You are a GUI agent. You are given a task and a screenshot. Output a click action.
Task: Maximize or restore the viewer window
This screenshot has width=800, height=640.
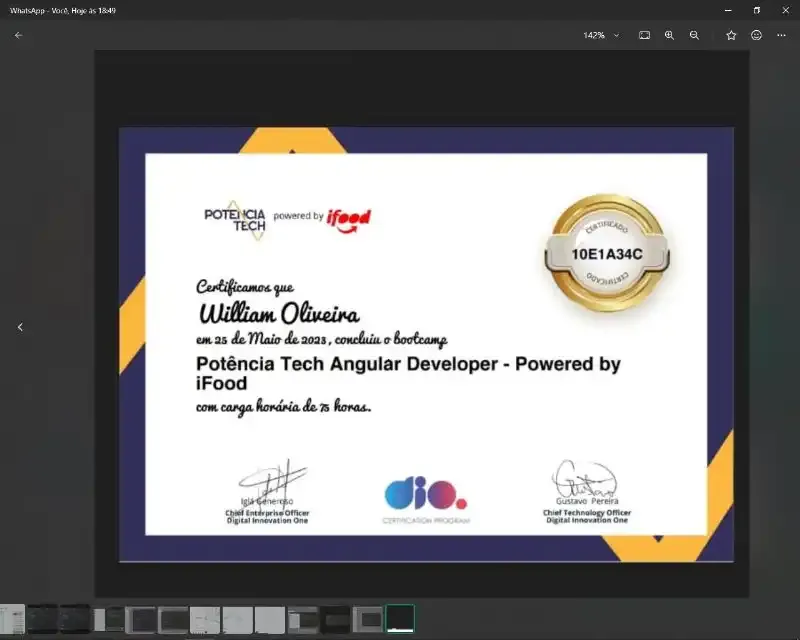pos(757,10)
